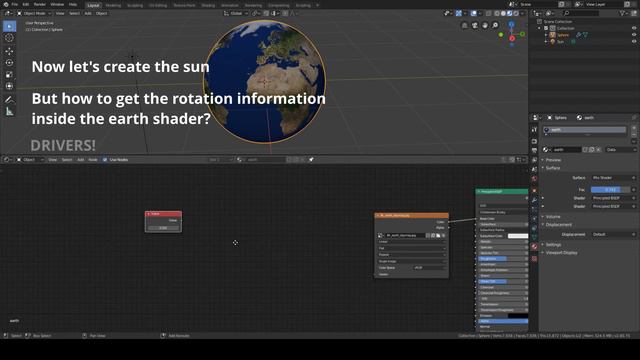This screenshot has height=360, width=640.
Task: Open the Material properties tab
Action: click(534, 247)
